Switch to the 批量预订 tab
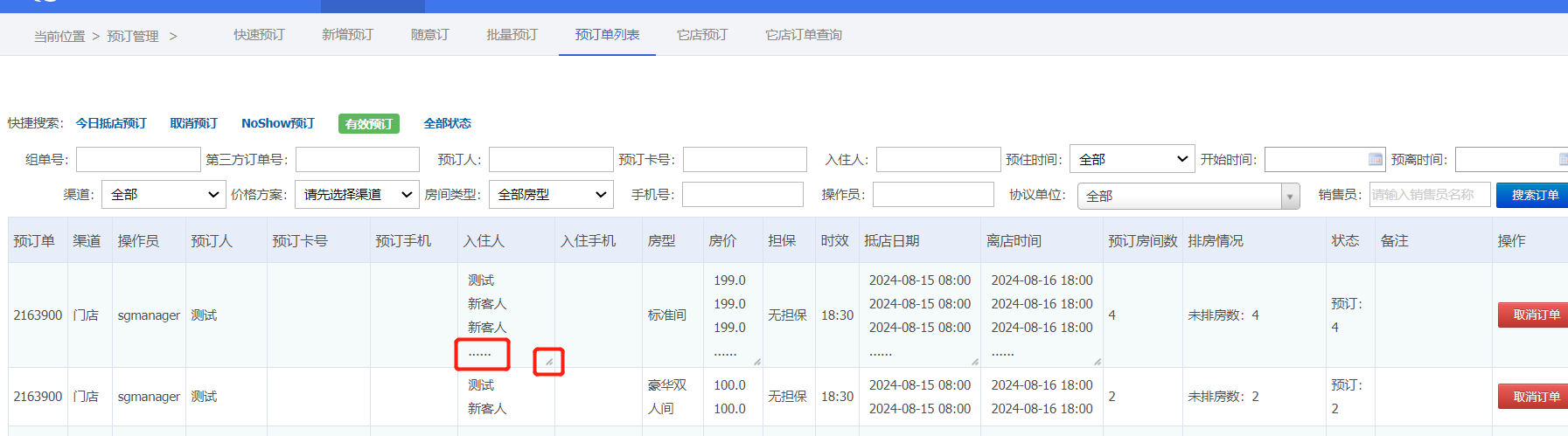The height and width of the screenshot is (436, 1568). pyautogui.click(x=512, y=35)
